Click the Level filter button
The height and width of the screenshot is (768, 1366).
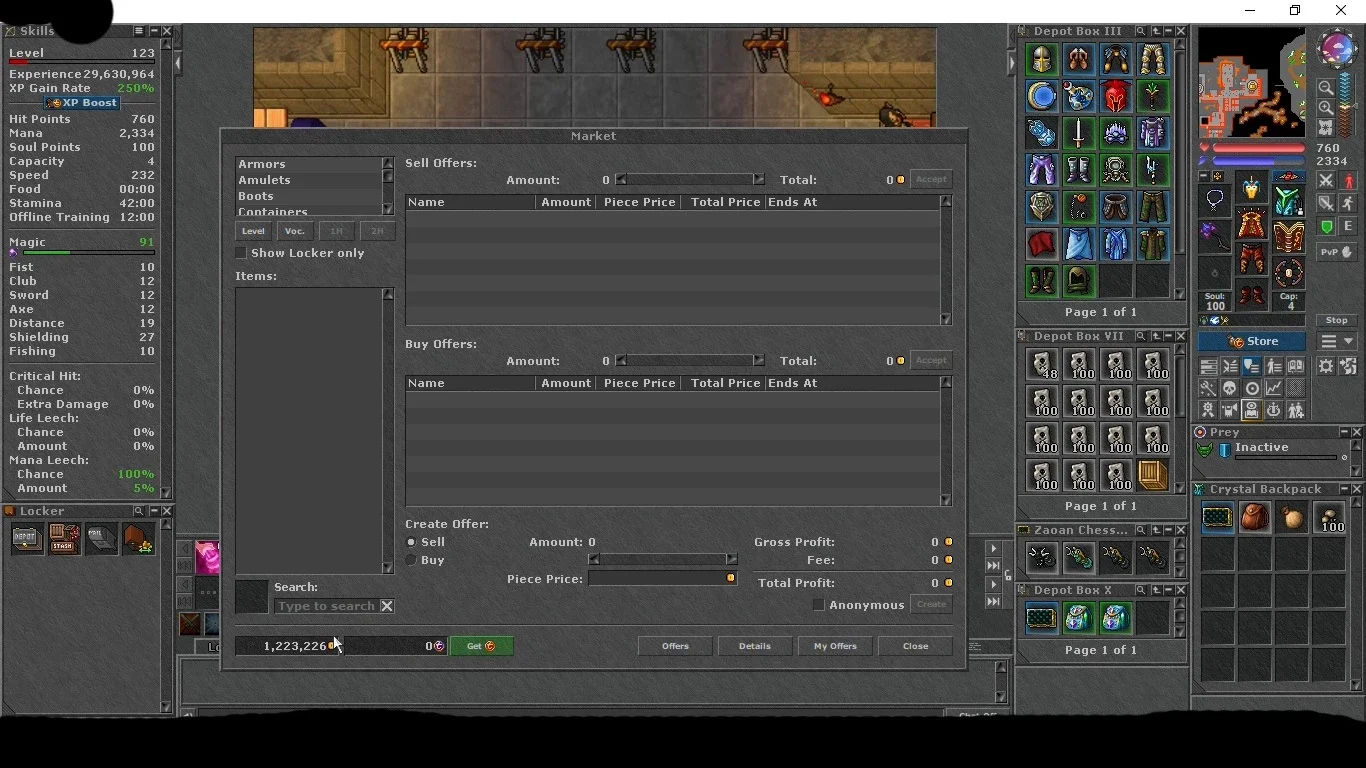pos(253,231)
